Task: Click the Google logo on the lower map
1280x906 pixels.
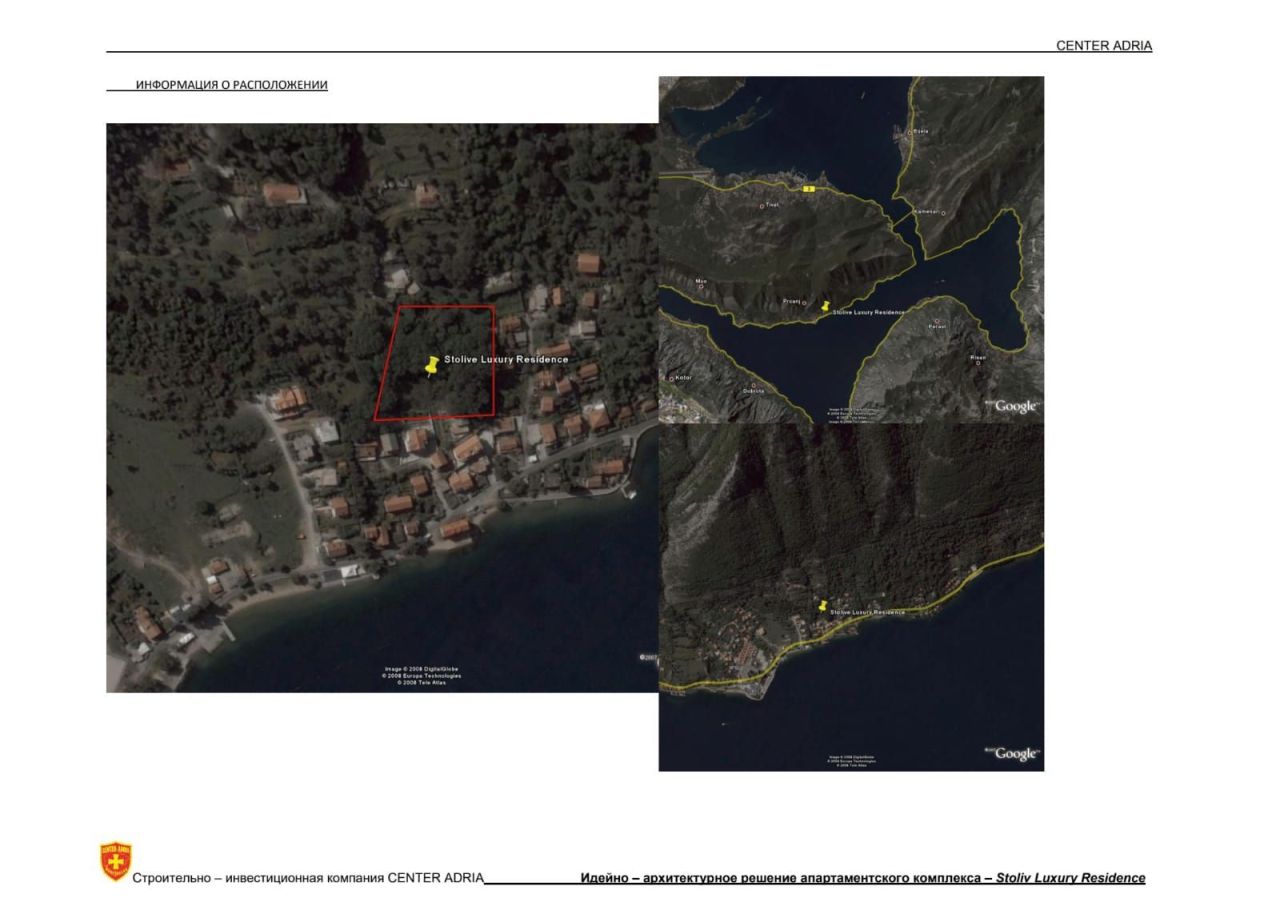Action: click(x=1013, y=753)
